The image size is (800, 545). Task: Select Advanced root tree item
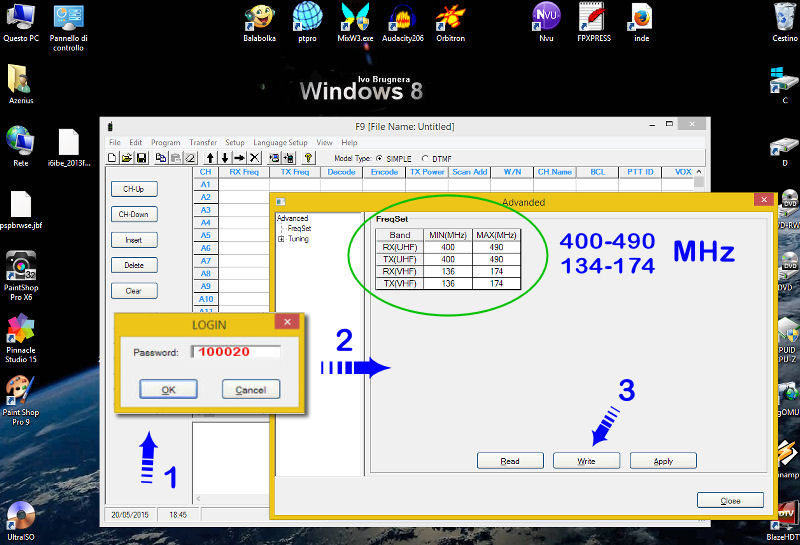tap(292, 218)
